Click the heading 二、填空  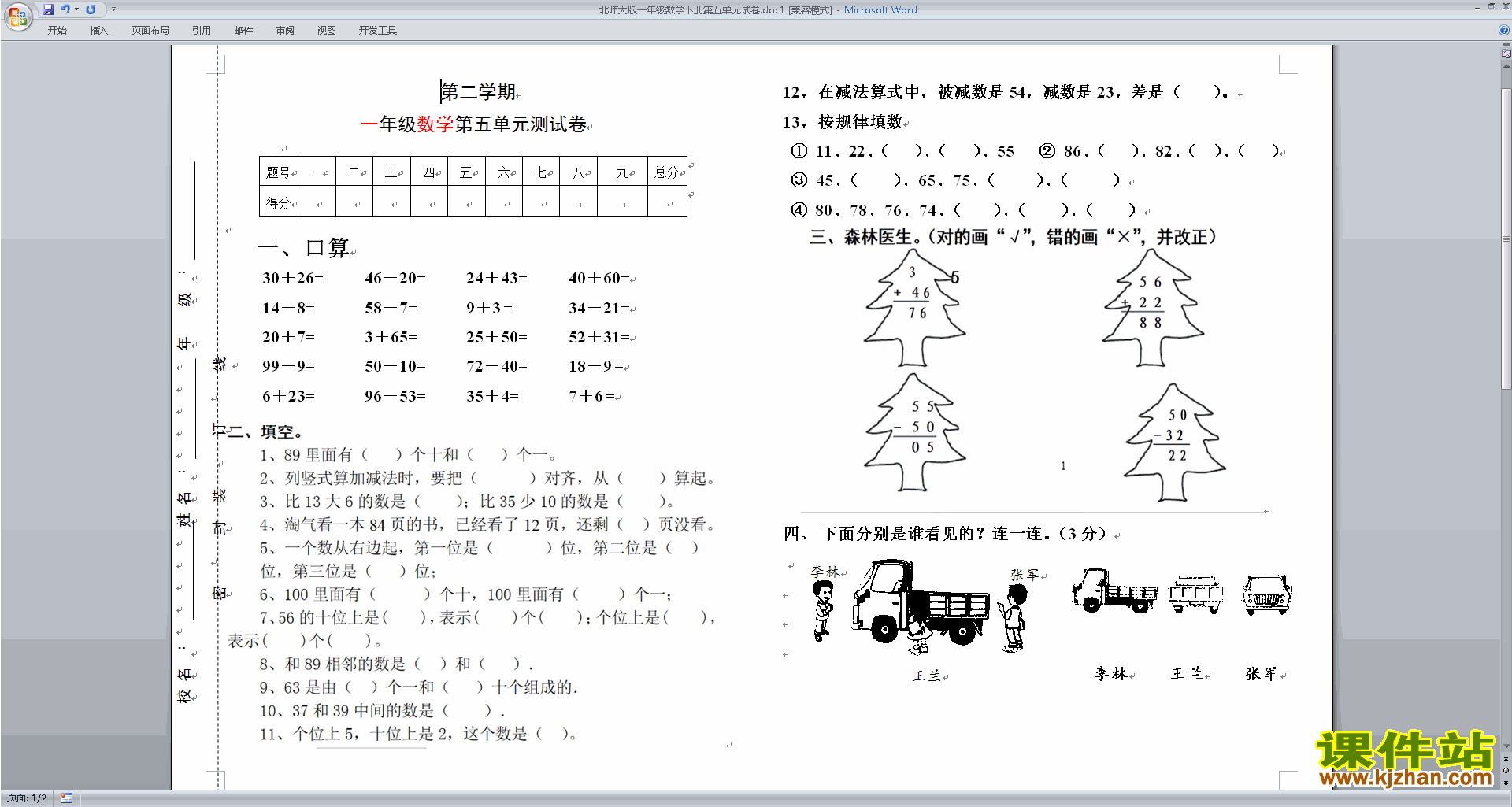click(x=265, y=431)
